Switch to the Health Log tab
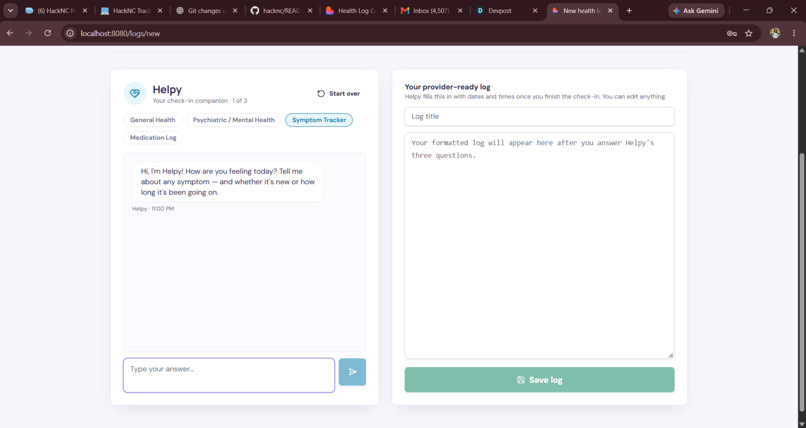Viewport: 806px width, 428px height. click(x=356, y=10)
